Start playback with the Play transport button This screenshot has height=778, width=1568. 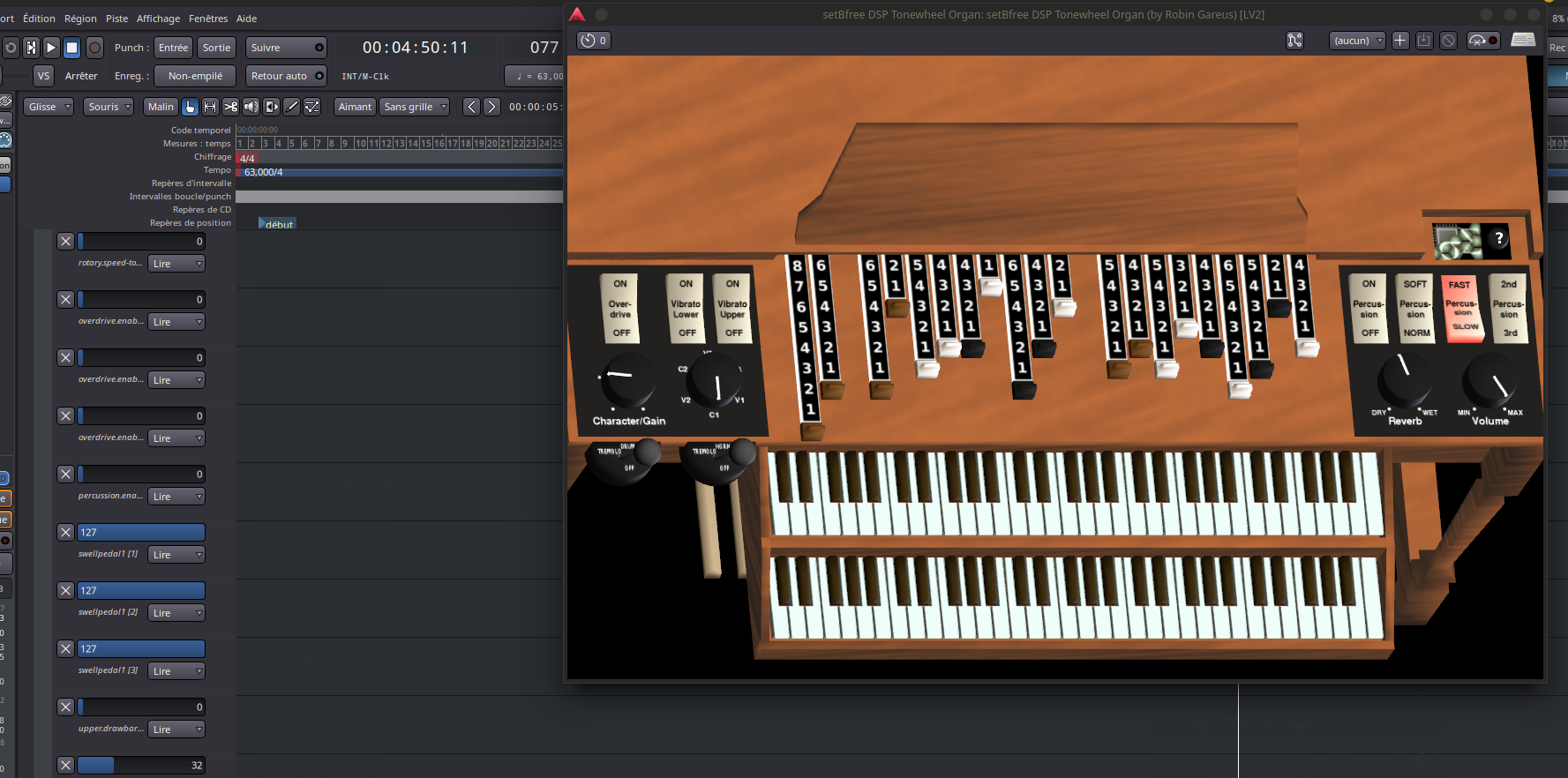[51, 48]
